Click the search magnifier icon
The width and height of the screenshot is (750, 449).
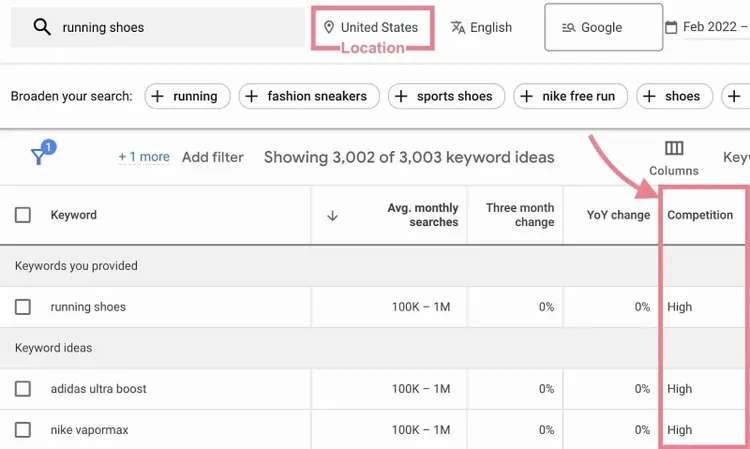pos(42,27)
